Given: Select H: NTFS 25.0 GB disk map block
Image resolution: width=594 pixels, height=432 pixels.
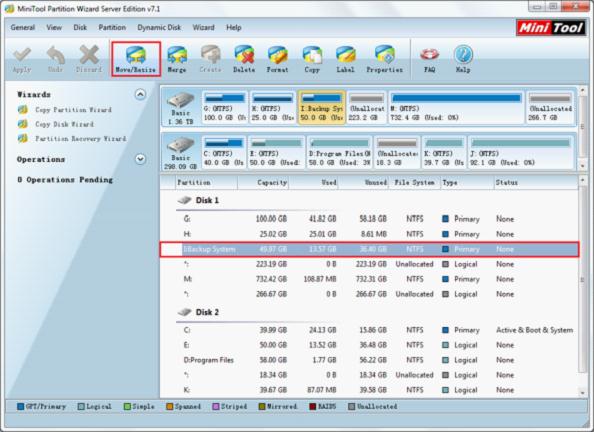Looking at the screenshot, I should click(x=272, y=108).
